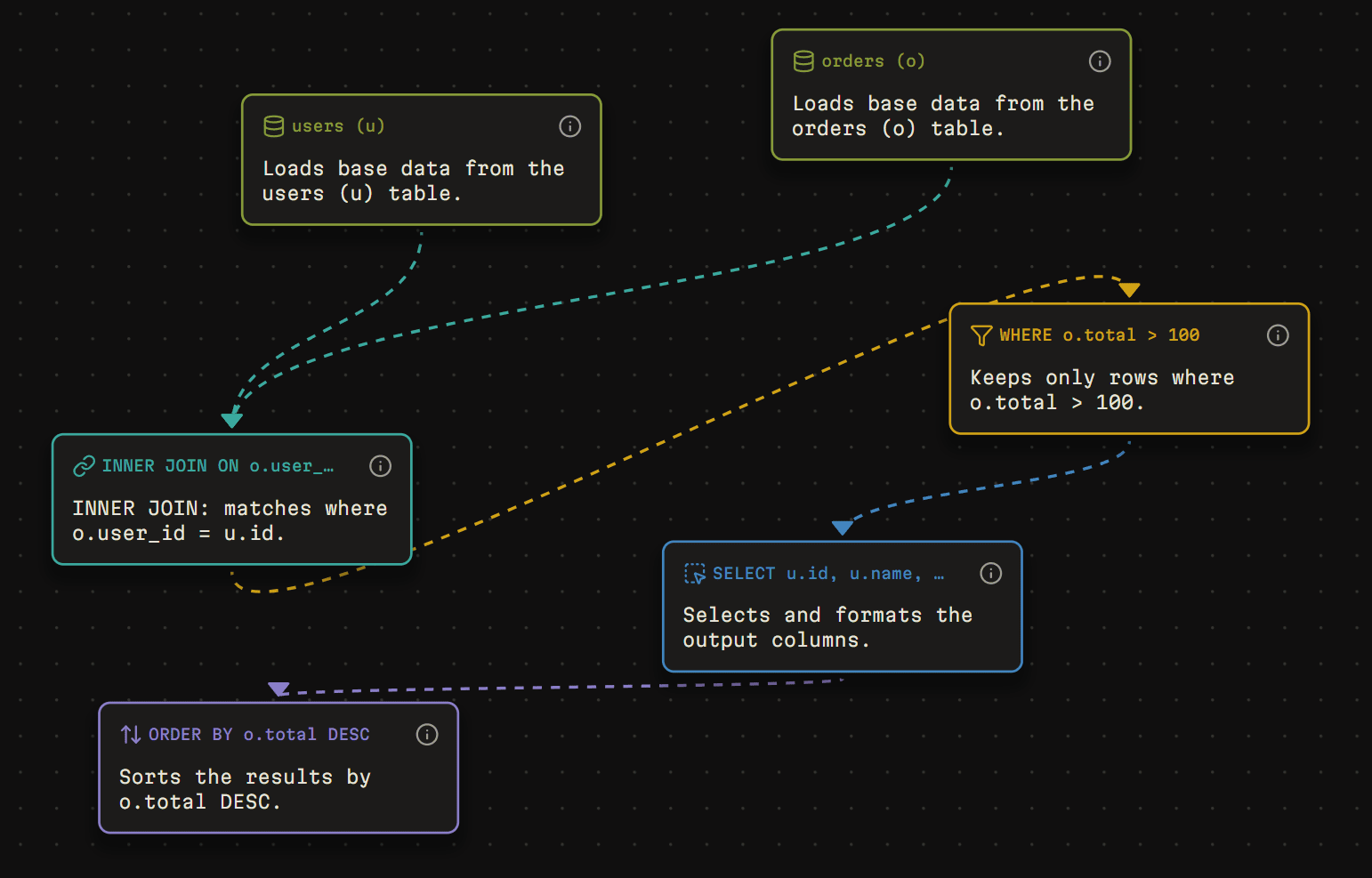Click the filter funnel icon on WHERE node

click(981, 335)
